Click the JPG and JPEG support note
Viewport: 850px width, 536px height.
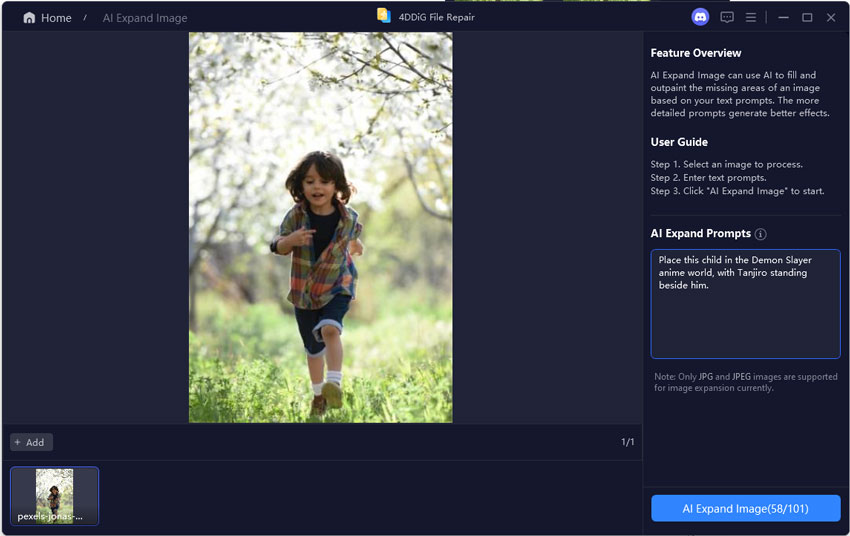pos(745,382)
